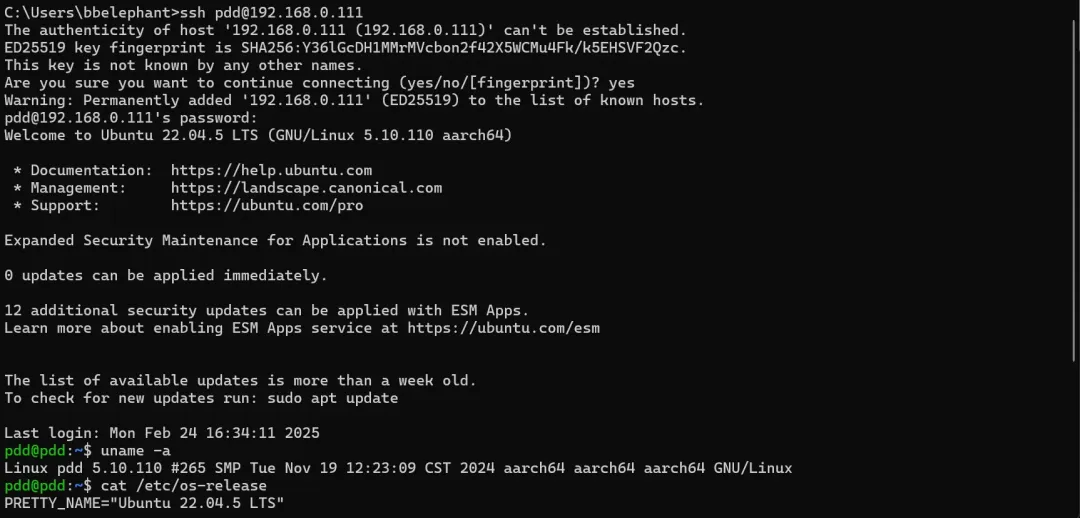This screenshot has width=1080, height=518.
Task: Click the 'yes' answer after the fingerprint prompt
Action: [621, 83]
